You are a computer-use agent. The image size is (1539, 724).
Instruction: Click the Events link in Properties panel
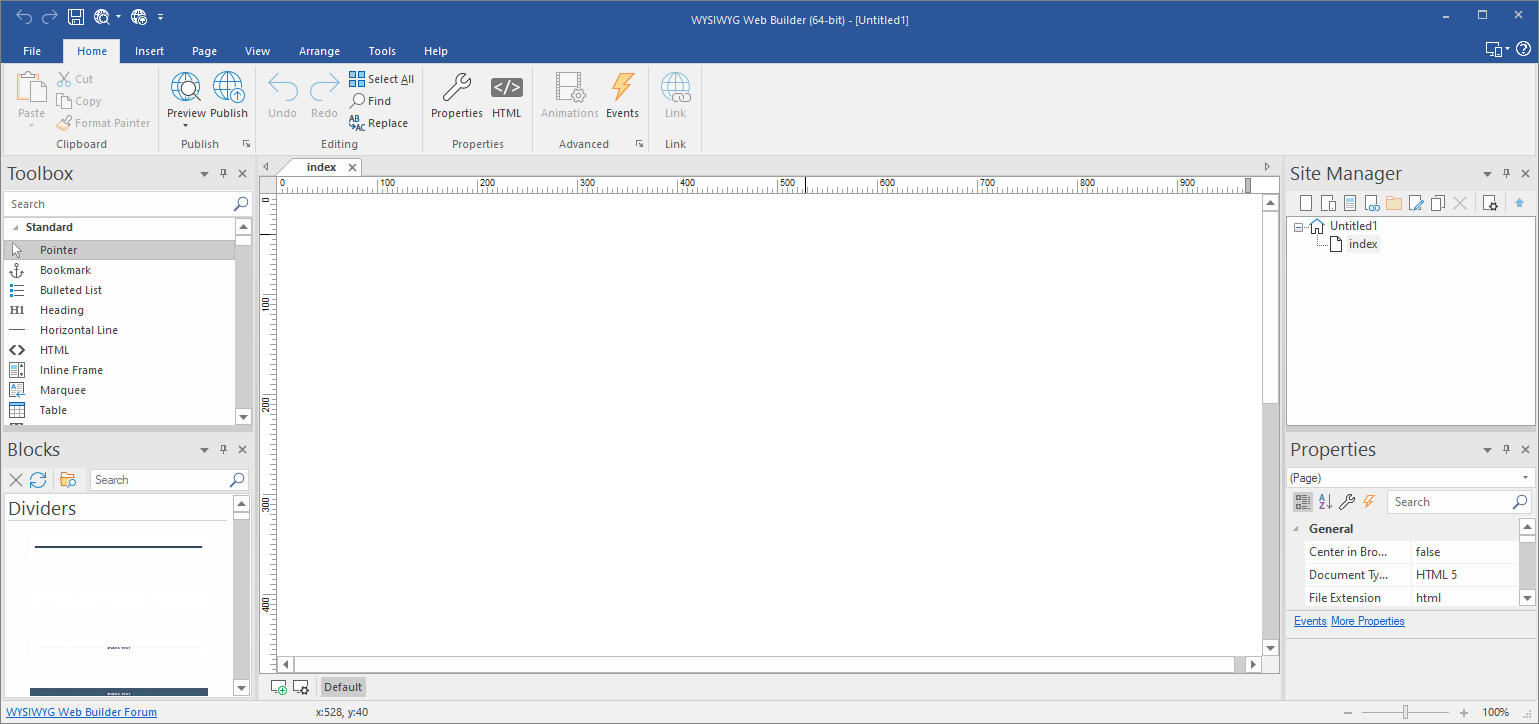pos(1310,621)
